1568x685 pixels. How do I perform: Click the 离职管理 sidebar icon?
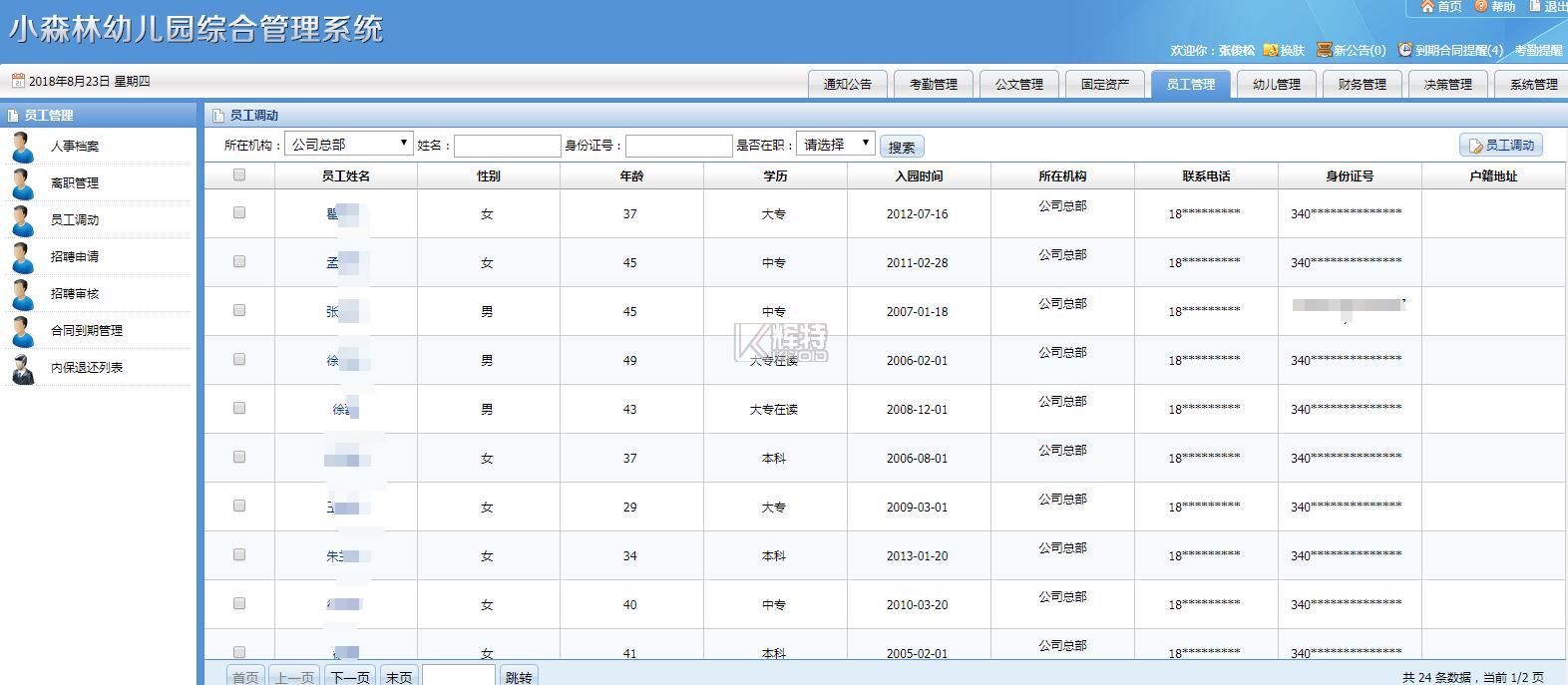coord(22,183)
